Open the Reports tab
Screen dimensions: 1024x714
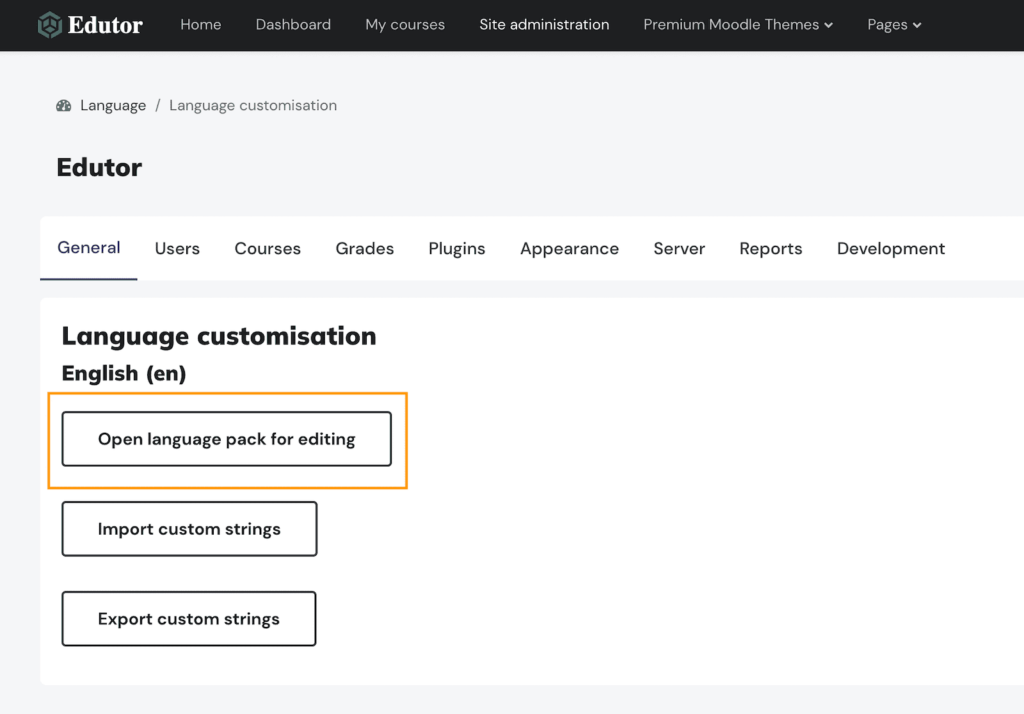click(x=770, y=248)
